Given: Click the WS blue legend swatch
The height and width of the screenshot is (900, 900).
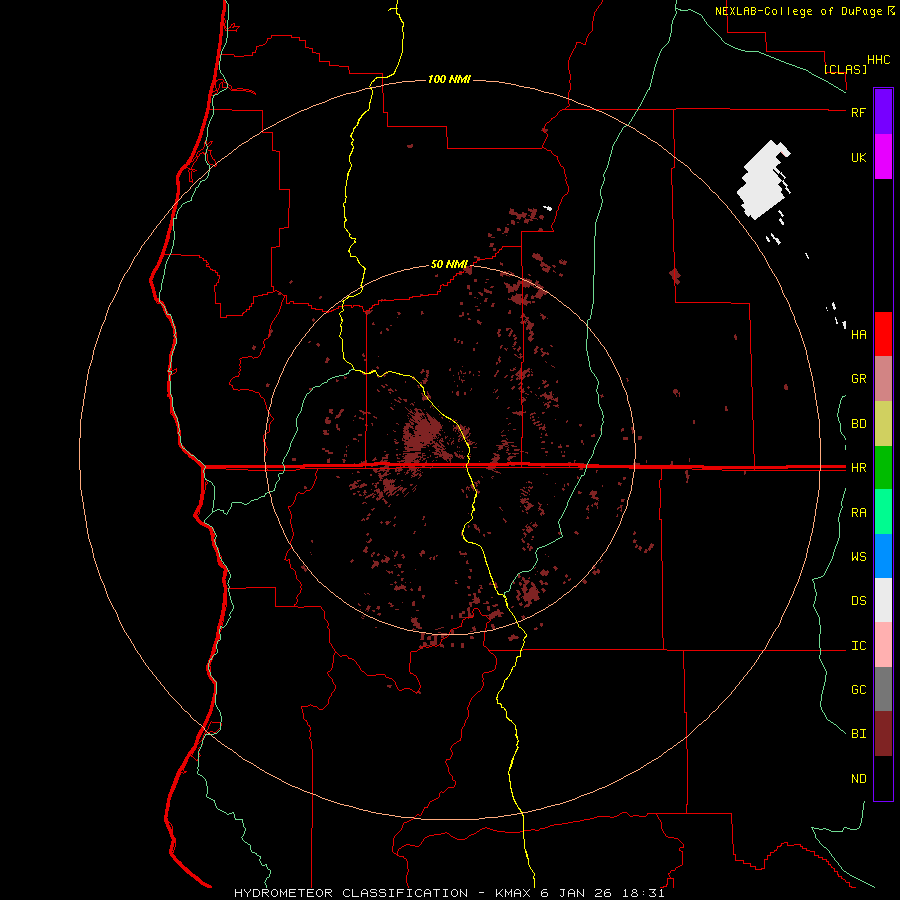Looking at the screenshot, I should pos(883,556).
